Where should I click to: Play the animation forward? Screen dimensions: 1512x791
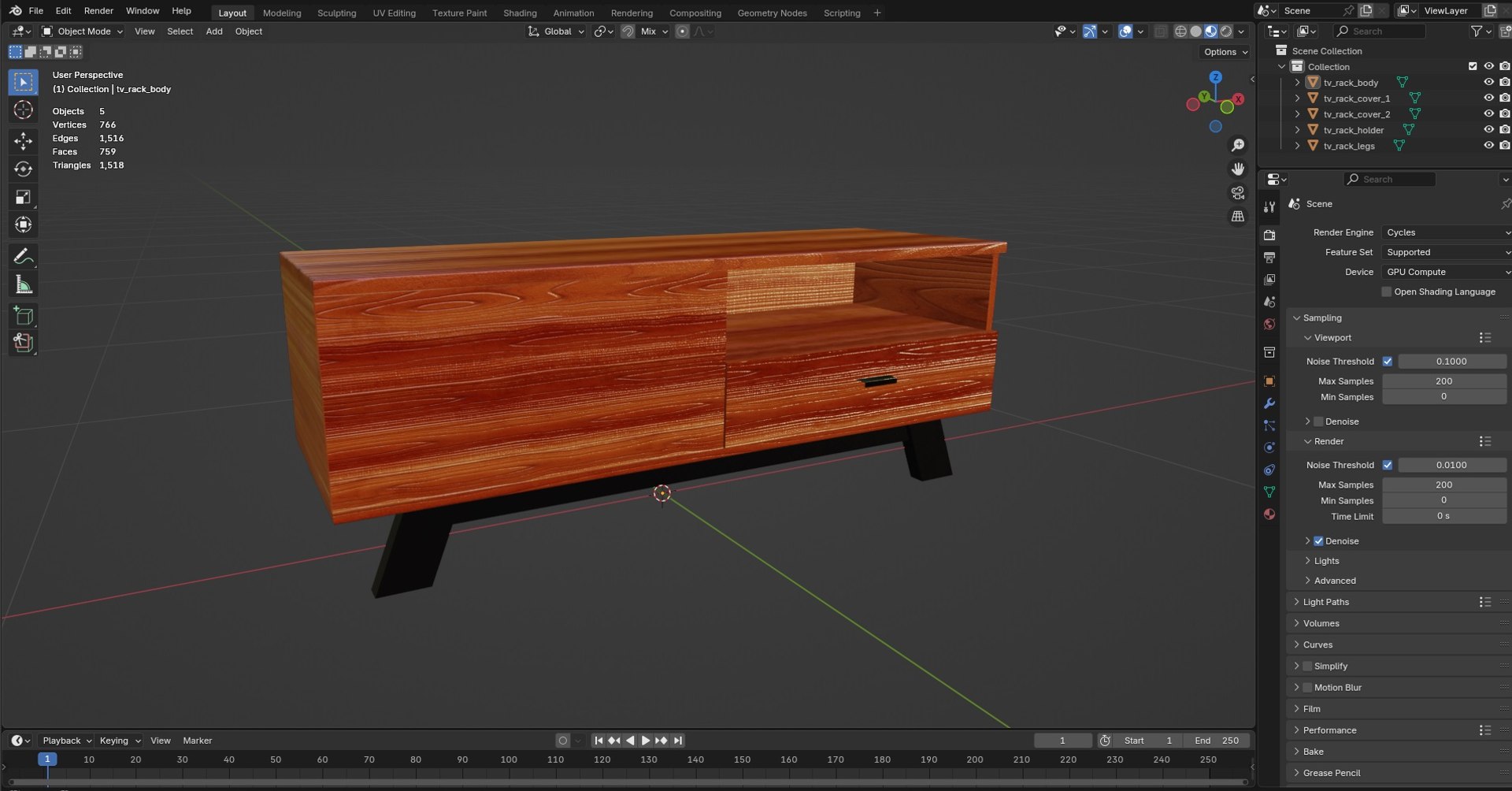coord(646,741)
